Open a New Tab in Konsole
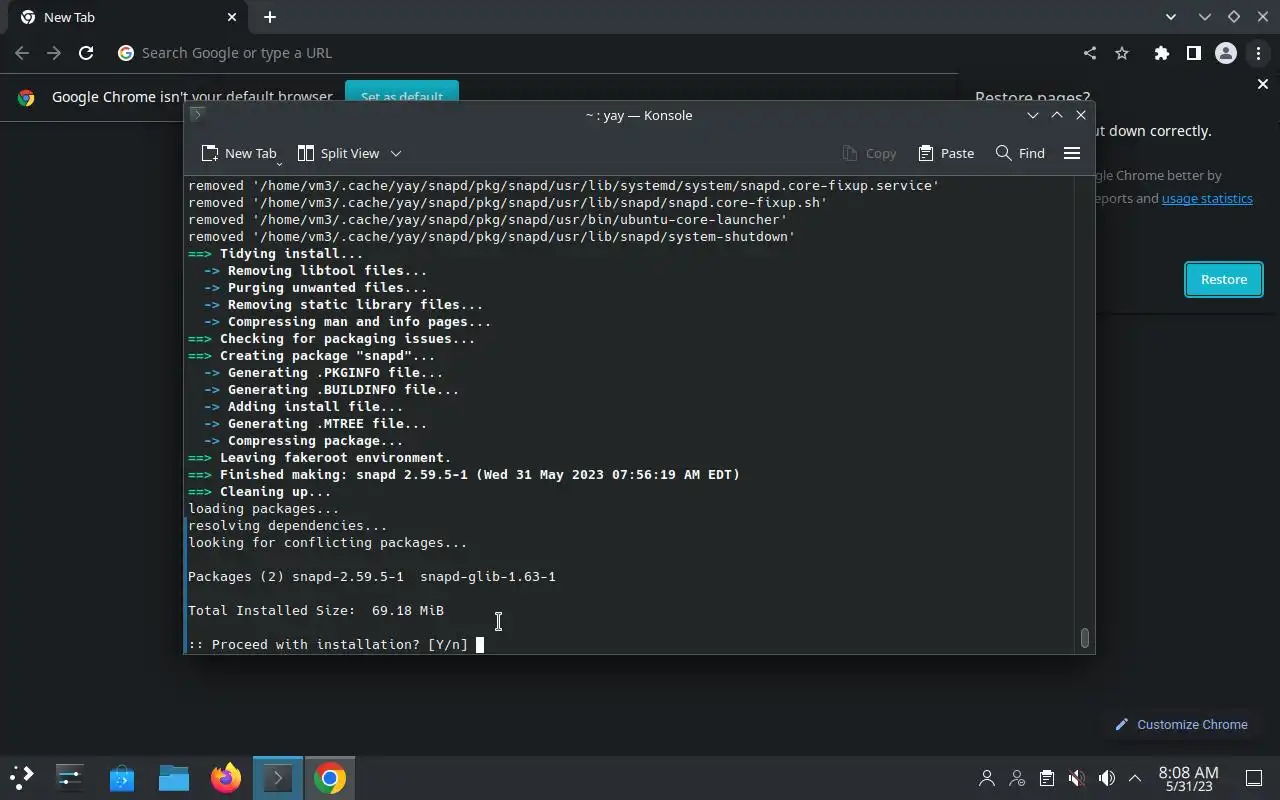Viewport: 1280px width, 800px height. (238, 153)
